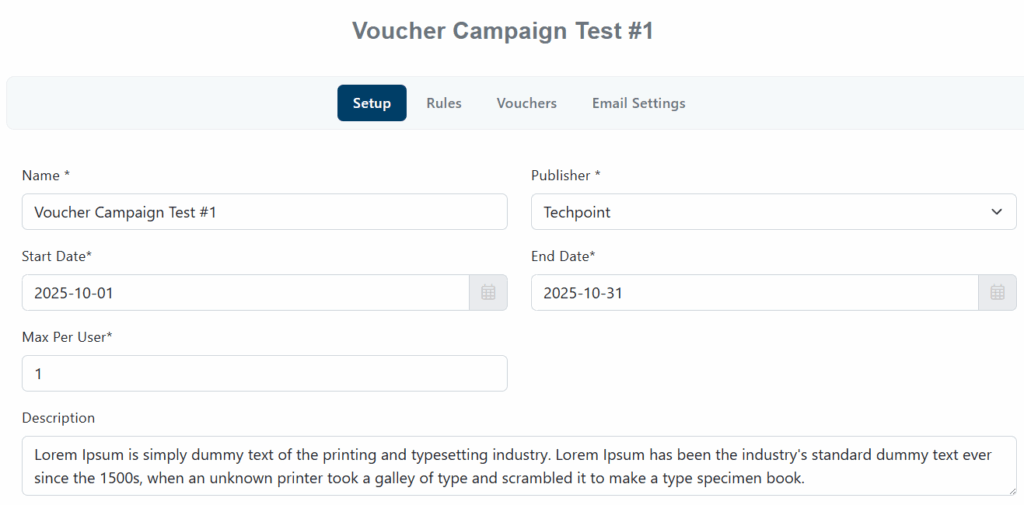Click the Voucher Campaign Test #1 page heading
Screen dimensions: 1024x505
[x=502, y=31]
